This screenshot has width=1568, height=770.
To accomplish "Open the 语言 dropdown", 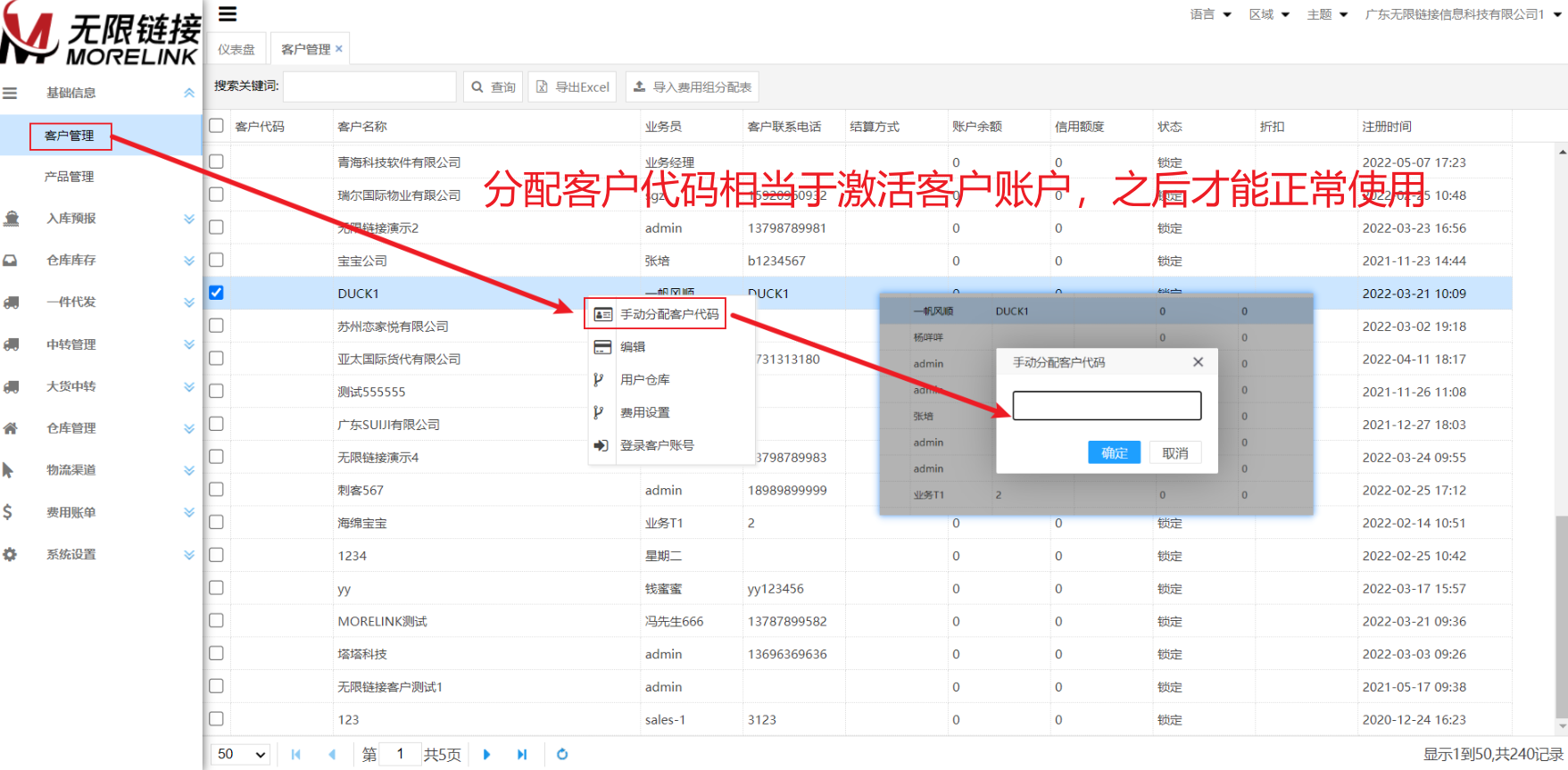I will [x=1210, y=14].
